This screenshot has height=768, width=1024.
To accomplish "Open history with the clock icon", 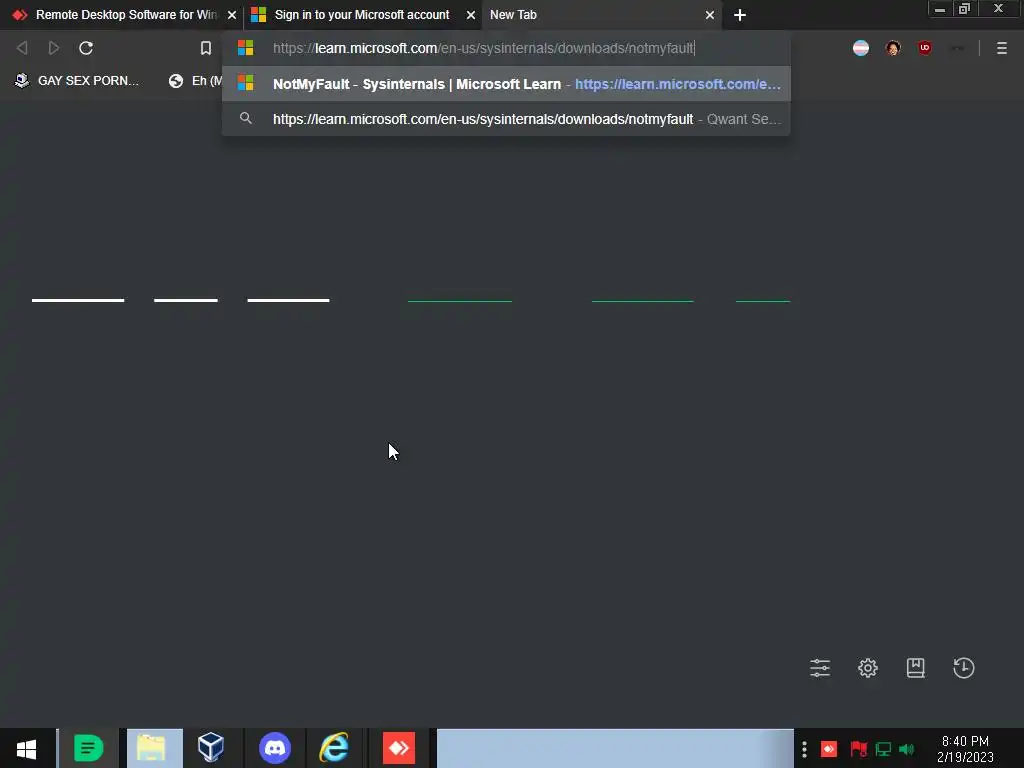I will pyautogui.click(x=963, y=667).
